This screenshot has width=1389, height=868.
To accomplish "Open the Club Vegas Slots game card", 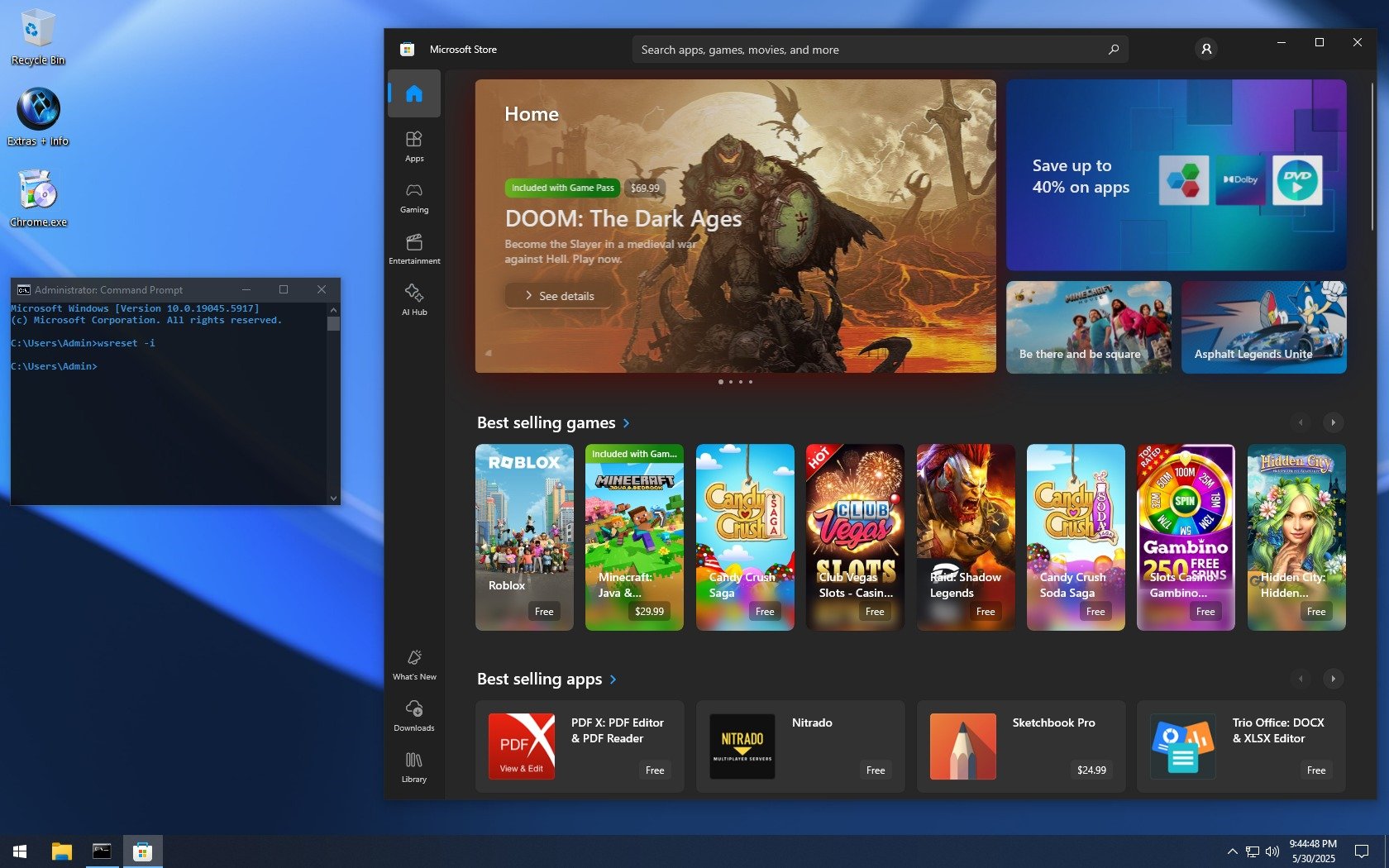I will point(855,537).
